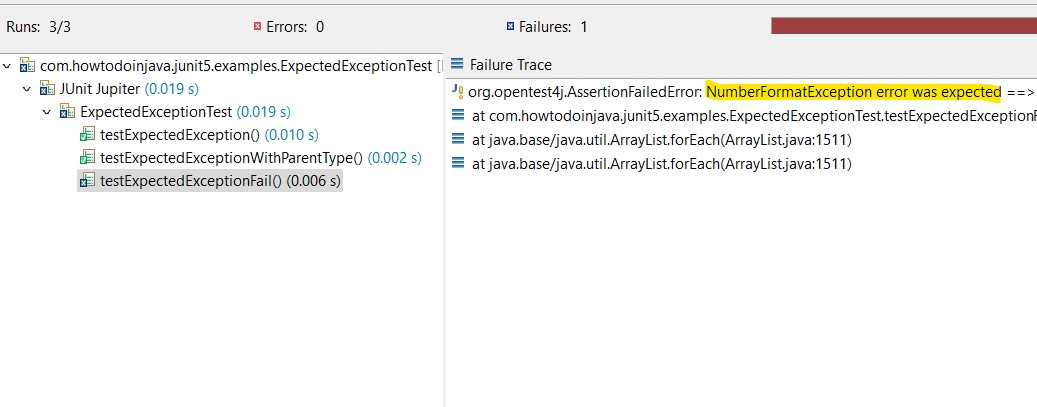The height and width of the screenshot is (407, 1037).
Task: Click the blue Failures counter icon
Action: point(511,26)
